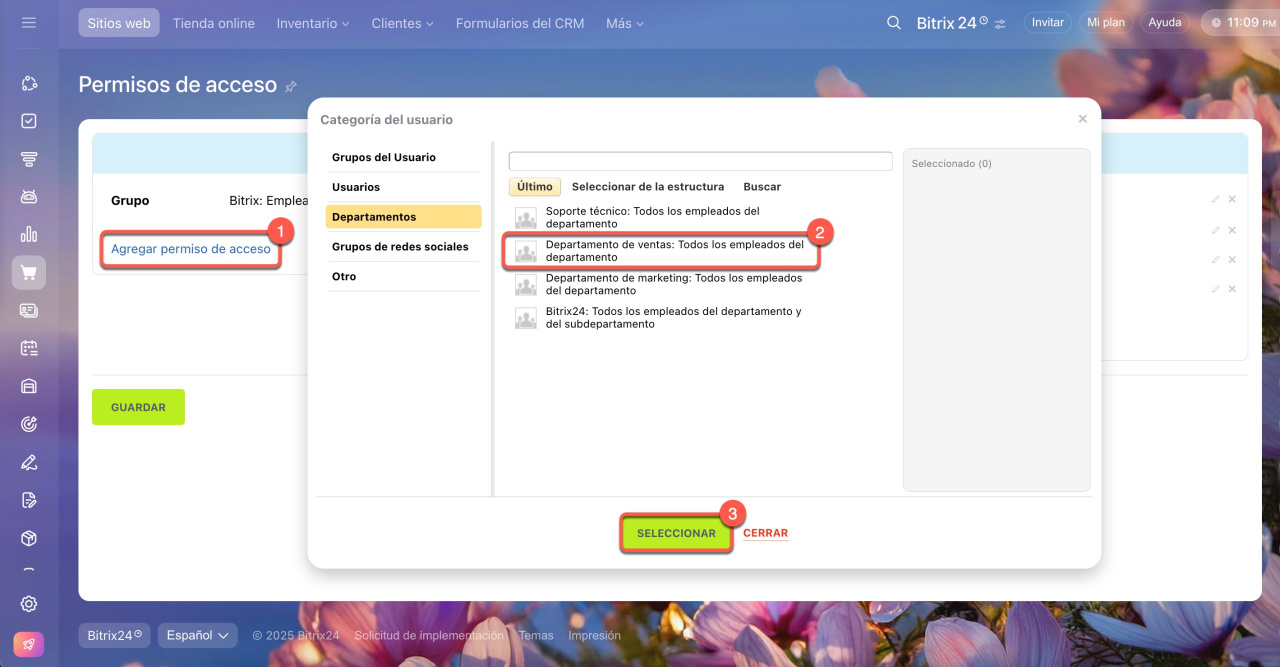This screenshot has height=667, width=1280.
Task: Click the search input field in dialog
Action: click(700, 161)
